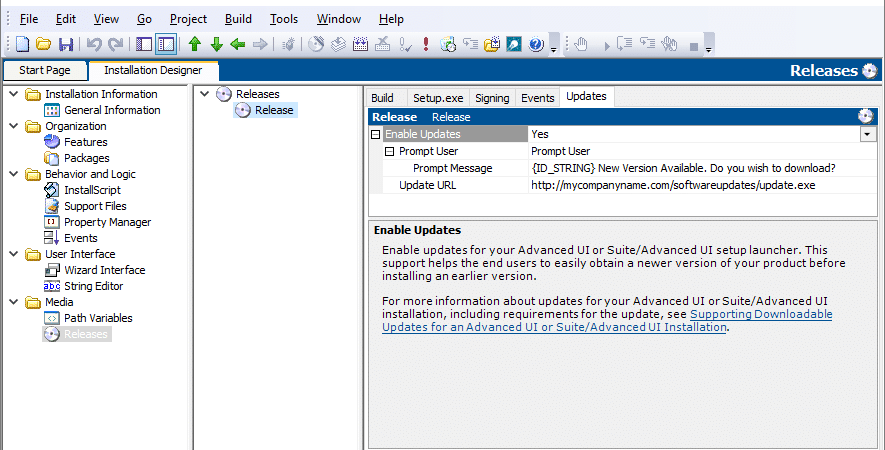Collapse the Installation Information tree node
The height and width of the screenshot is (450, 885).
point(14,94)
